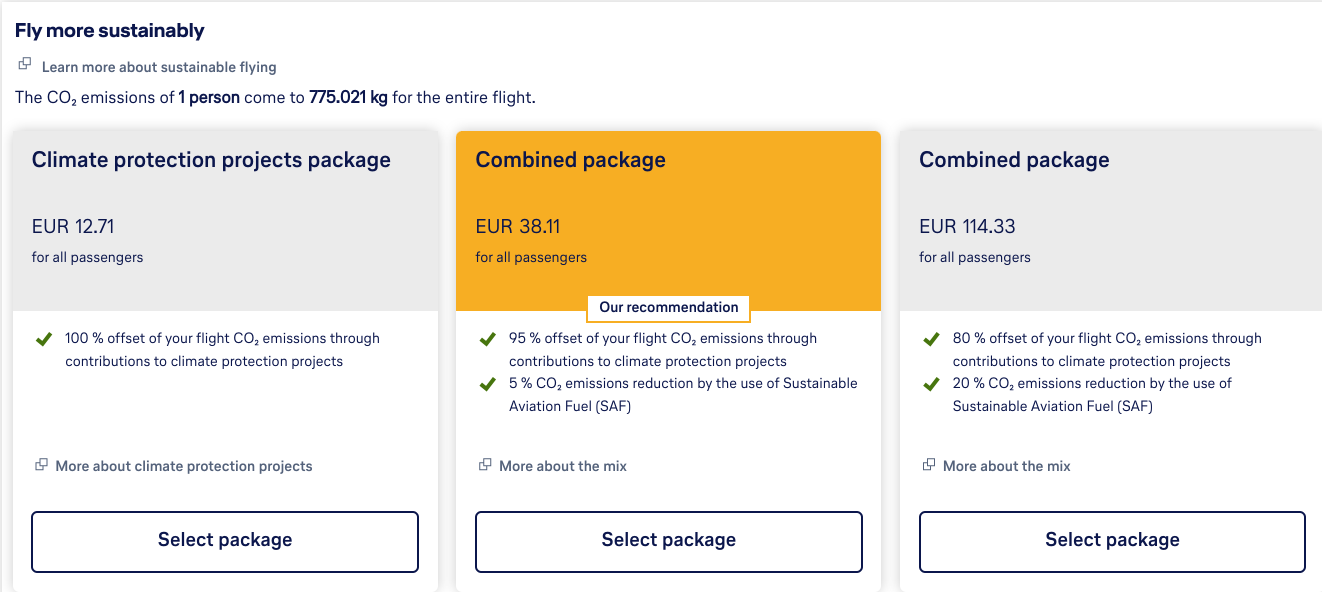Click the EUR 114.33 price text
The width and height of the screenshot is (1322, 592).
coord(967,227)
